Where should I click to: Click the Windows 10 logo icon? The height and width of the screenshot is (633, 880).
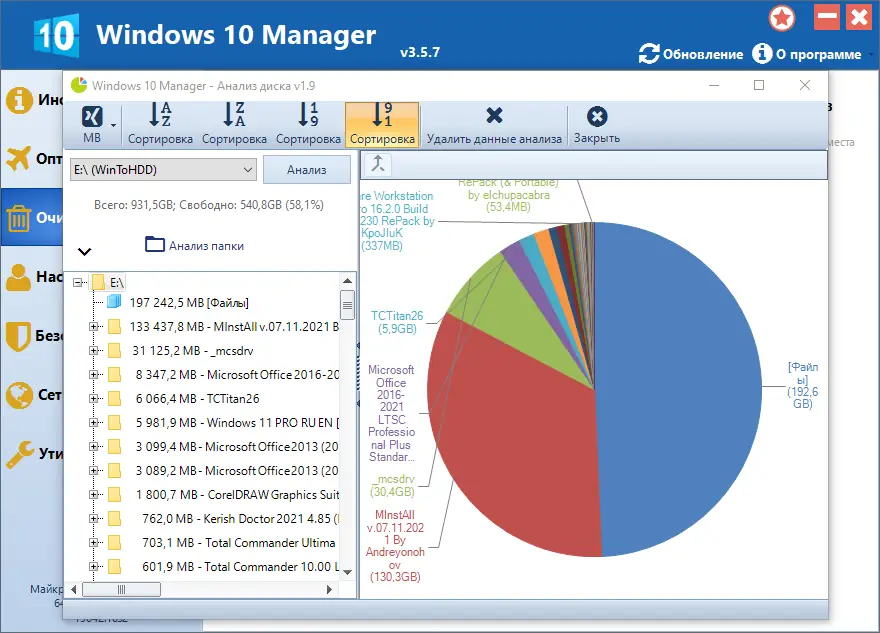click(x=56, y=36)
